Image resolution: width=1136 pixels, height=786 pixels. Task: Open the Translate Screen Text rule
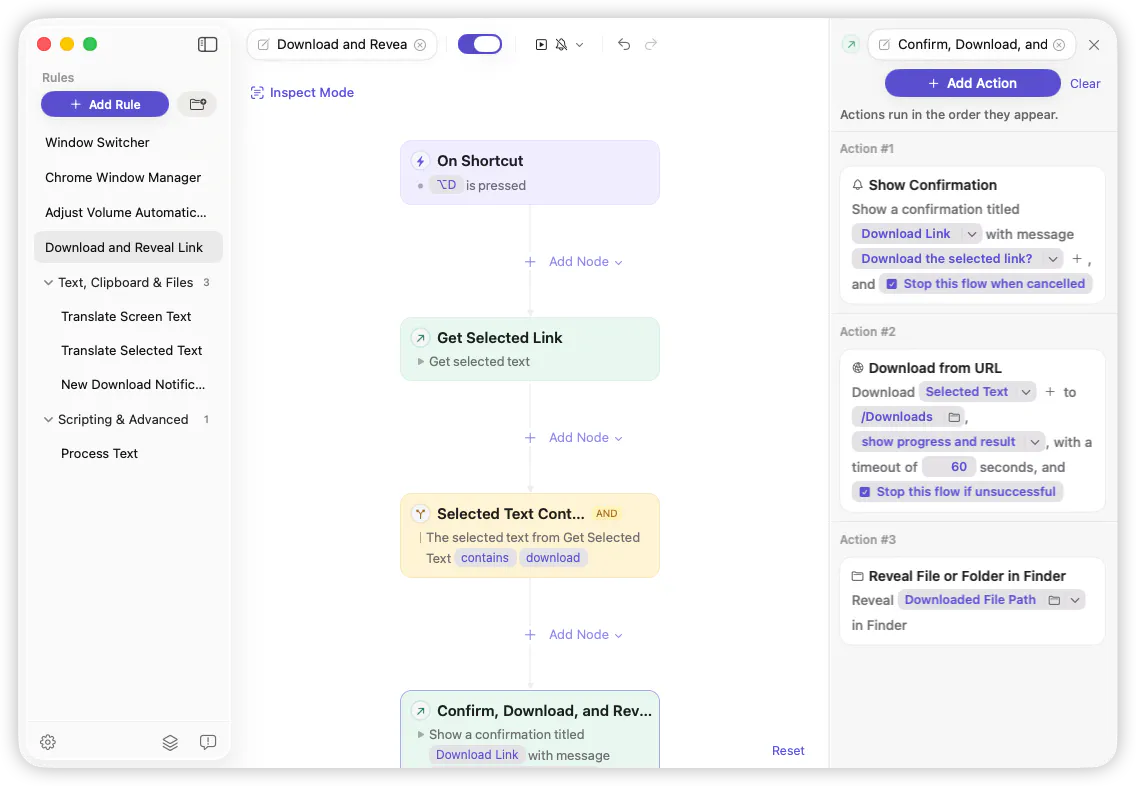(128, 317)
